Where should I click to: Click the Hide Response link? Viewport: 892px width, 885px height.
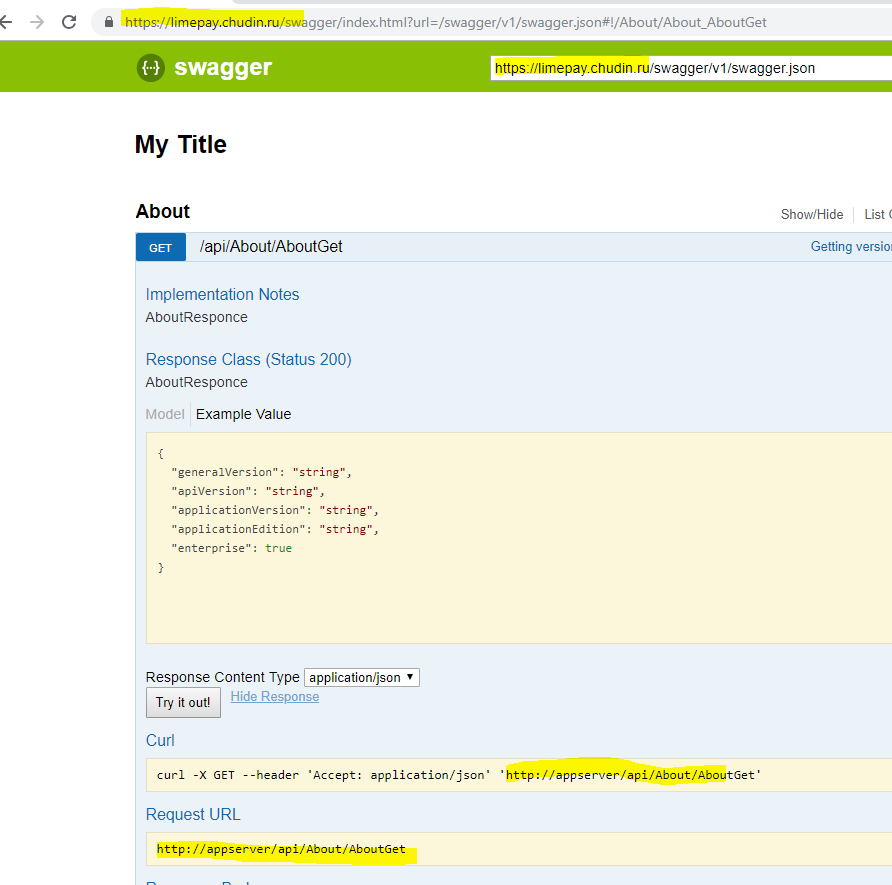[274, 696]
